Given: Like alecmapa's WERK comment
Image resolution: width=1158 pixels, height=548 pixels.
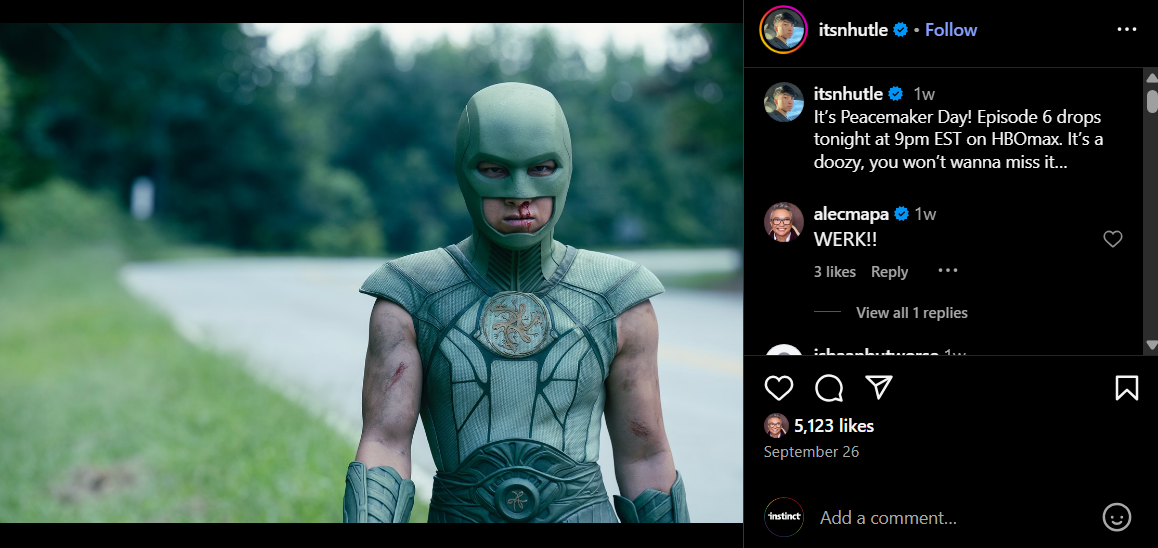Looking at the screenshot, I should [x=1112, y=239].
